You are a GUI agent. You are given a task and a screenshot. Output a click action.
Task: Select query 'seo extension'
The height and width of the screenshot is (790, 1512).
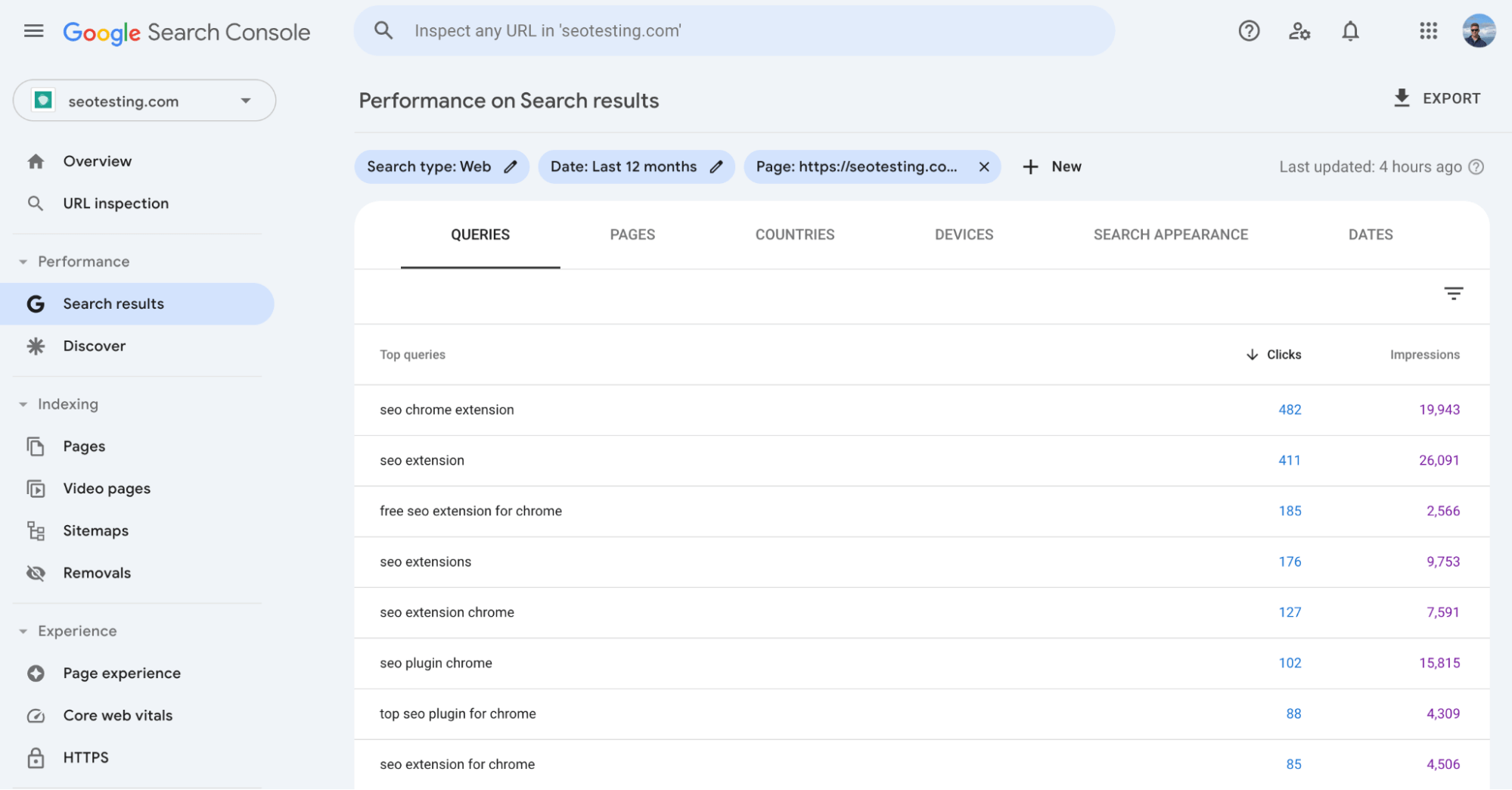422,461
